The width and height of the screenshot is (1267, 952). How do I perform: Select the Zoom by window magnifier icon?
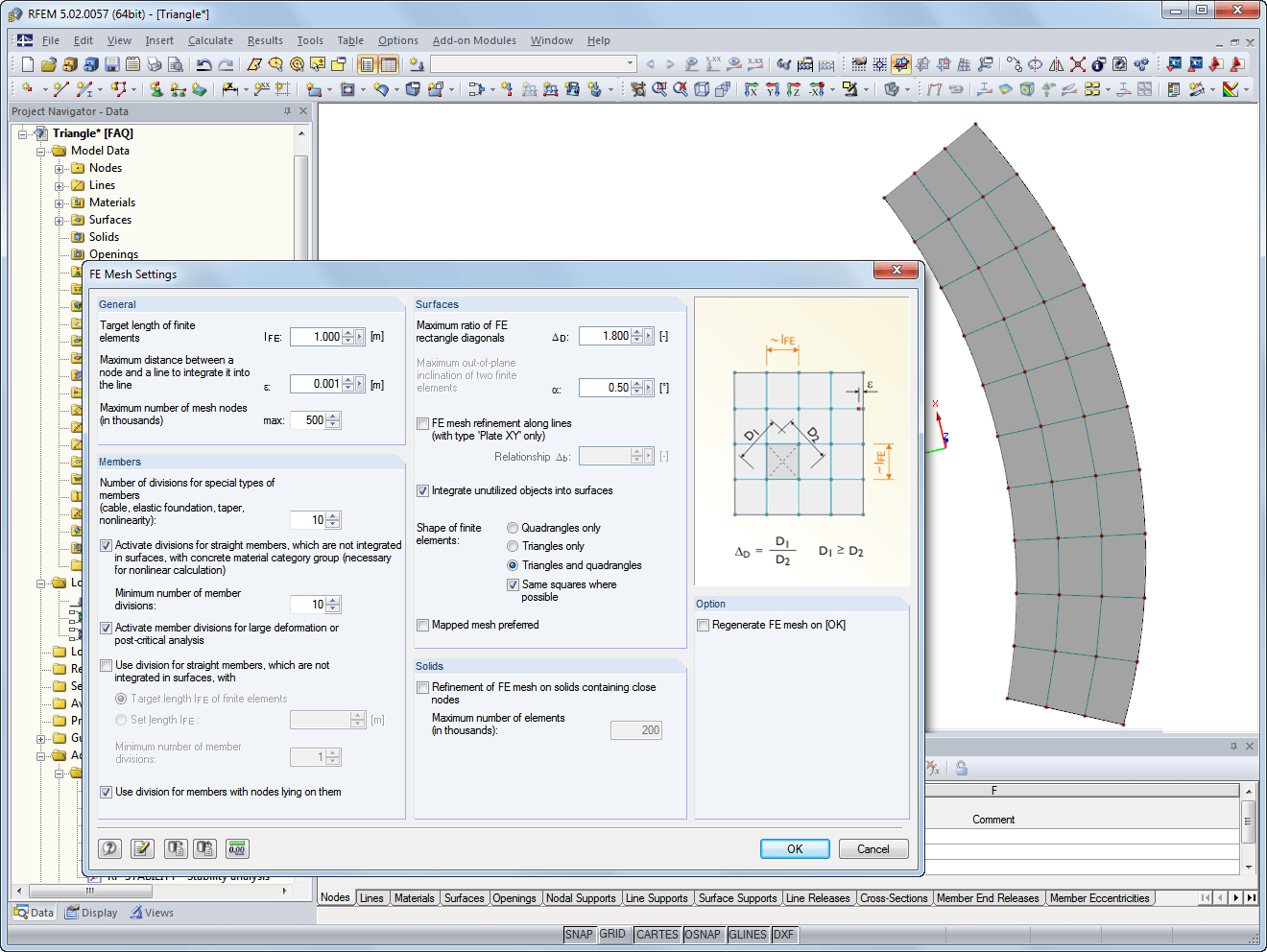(x=658, y=89)
